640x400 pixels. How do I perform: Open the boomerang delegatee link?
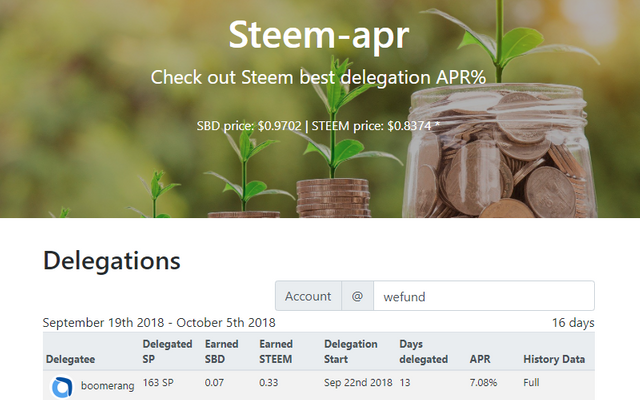(x=107, y=385)
